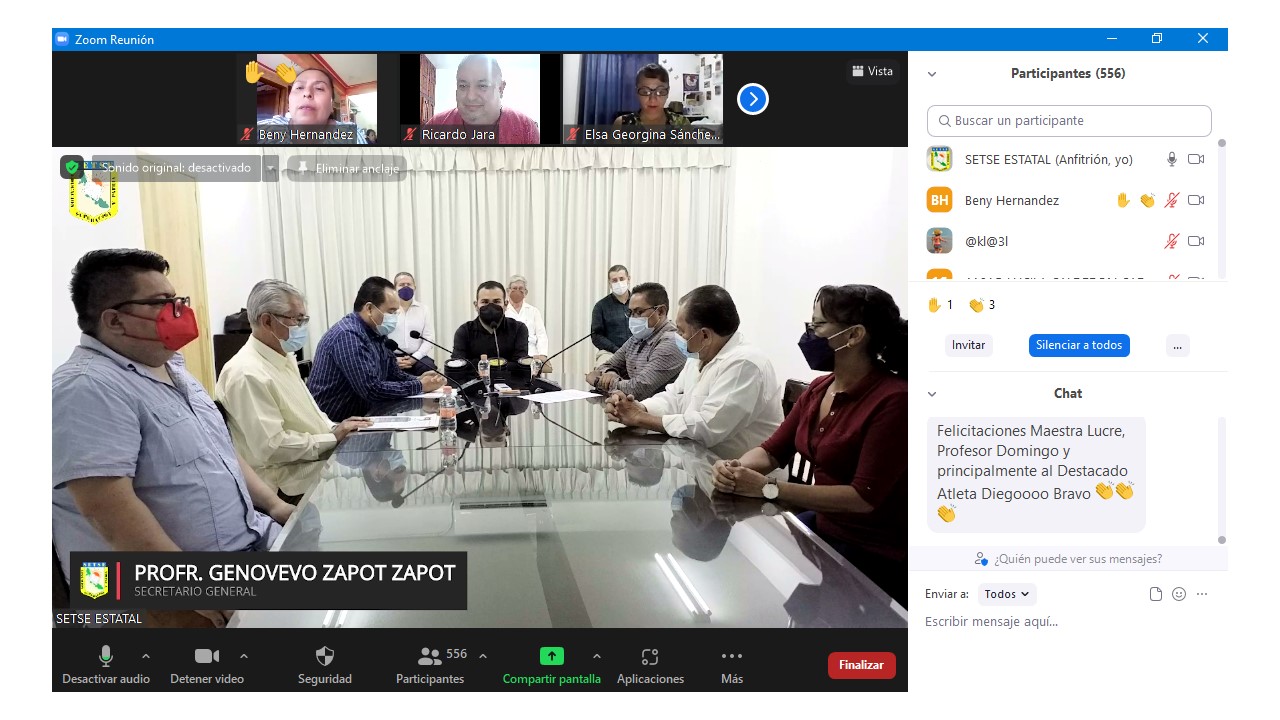Open Participantes list from bottom toolbar
This screenshot has width=1280, height=720.
431,657
